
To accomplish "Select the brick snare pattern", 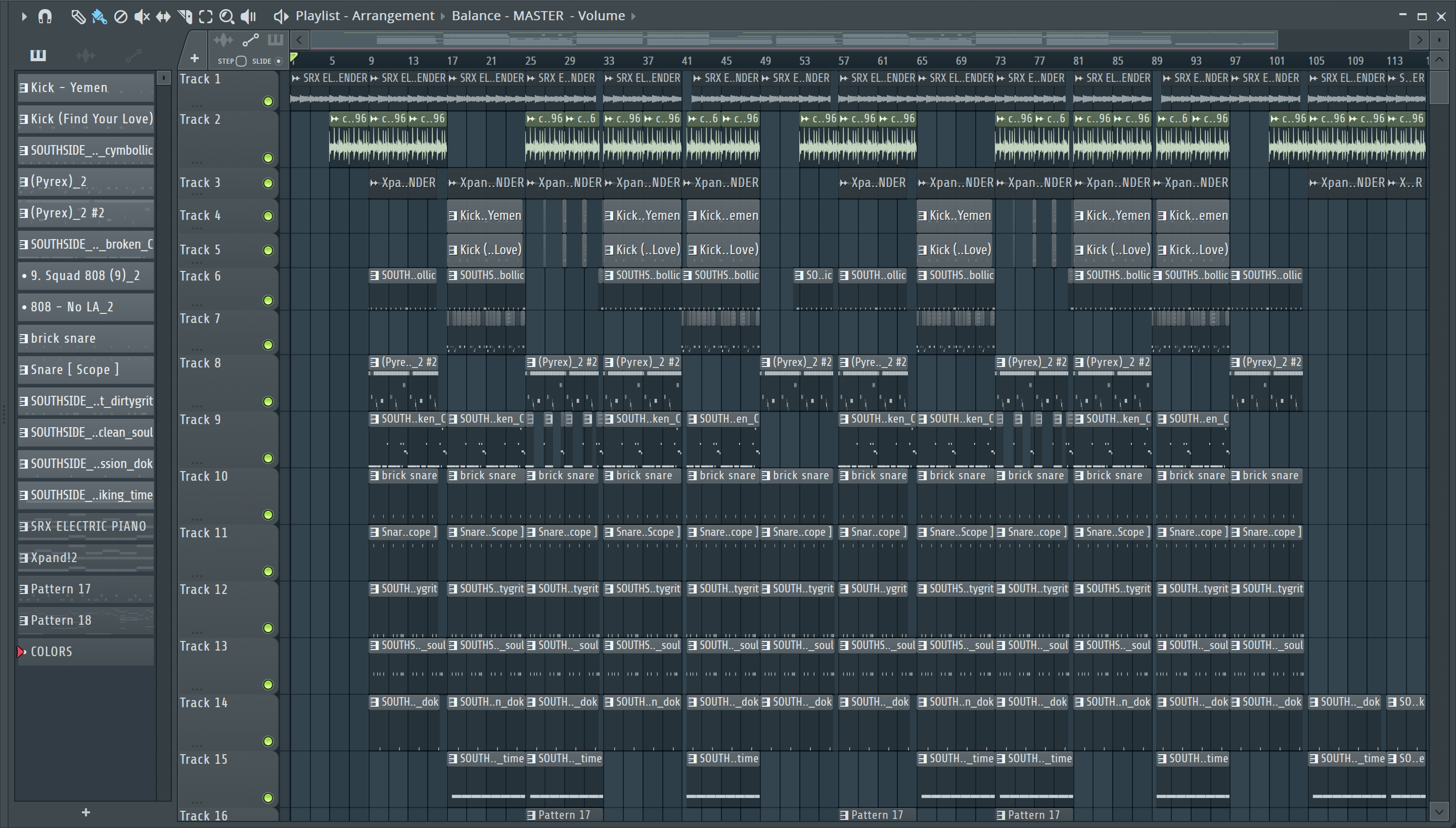I will [x=86, y=338].
